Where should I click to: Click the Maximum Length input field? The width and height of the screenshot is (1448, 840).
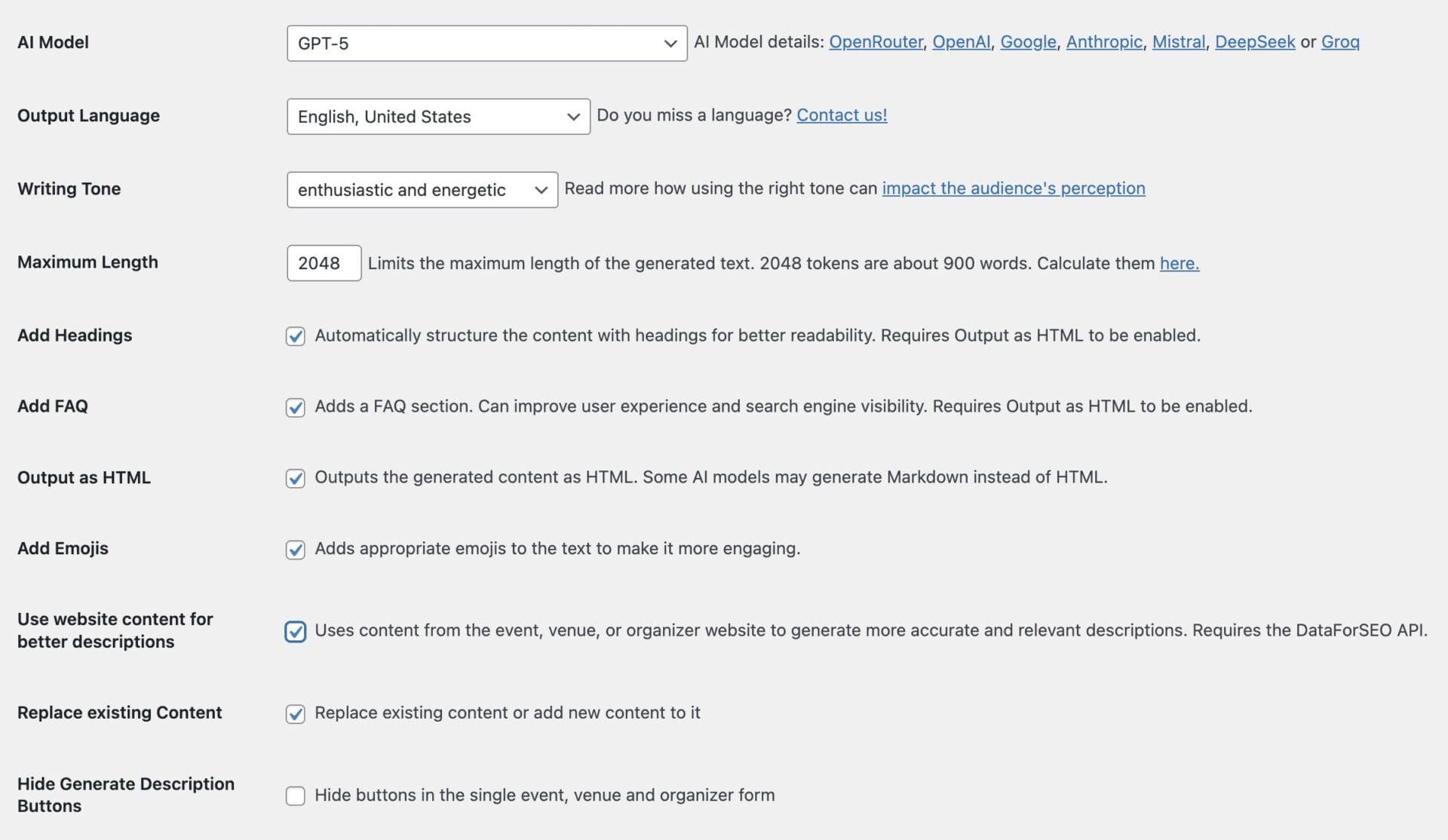(x=324, y=262)
